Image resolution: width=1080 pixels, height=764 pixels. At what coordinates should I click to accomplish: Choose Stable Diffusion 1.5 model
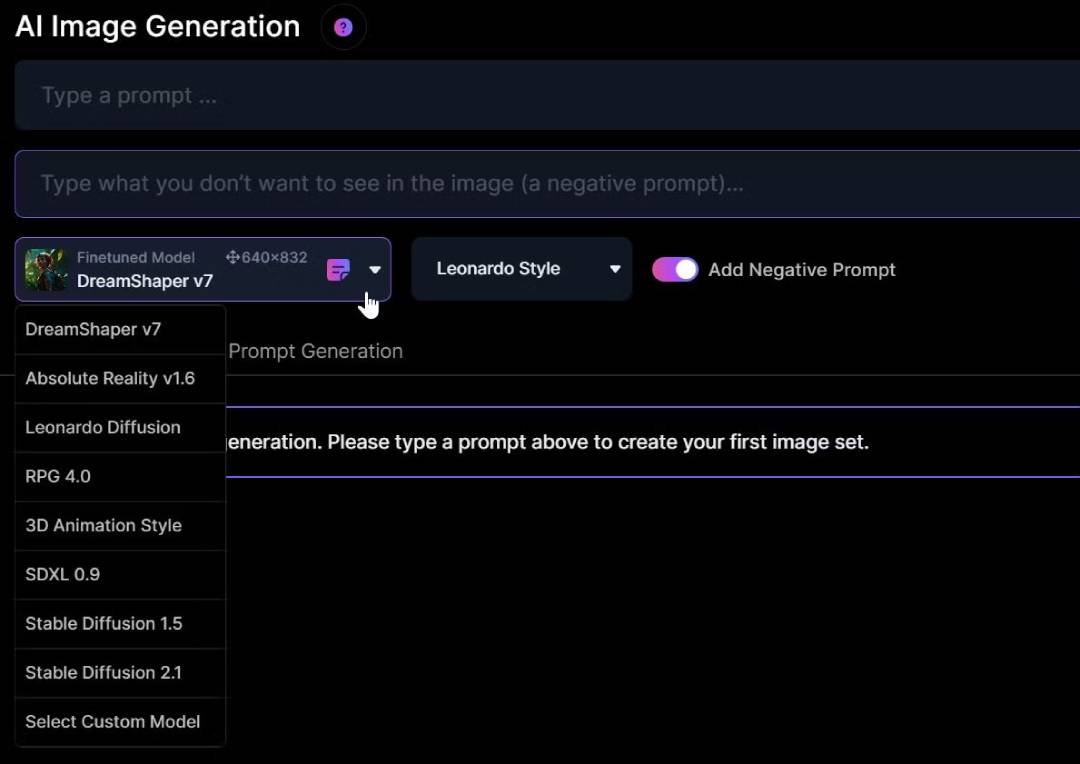point(104,623)
